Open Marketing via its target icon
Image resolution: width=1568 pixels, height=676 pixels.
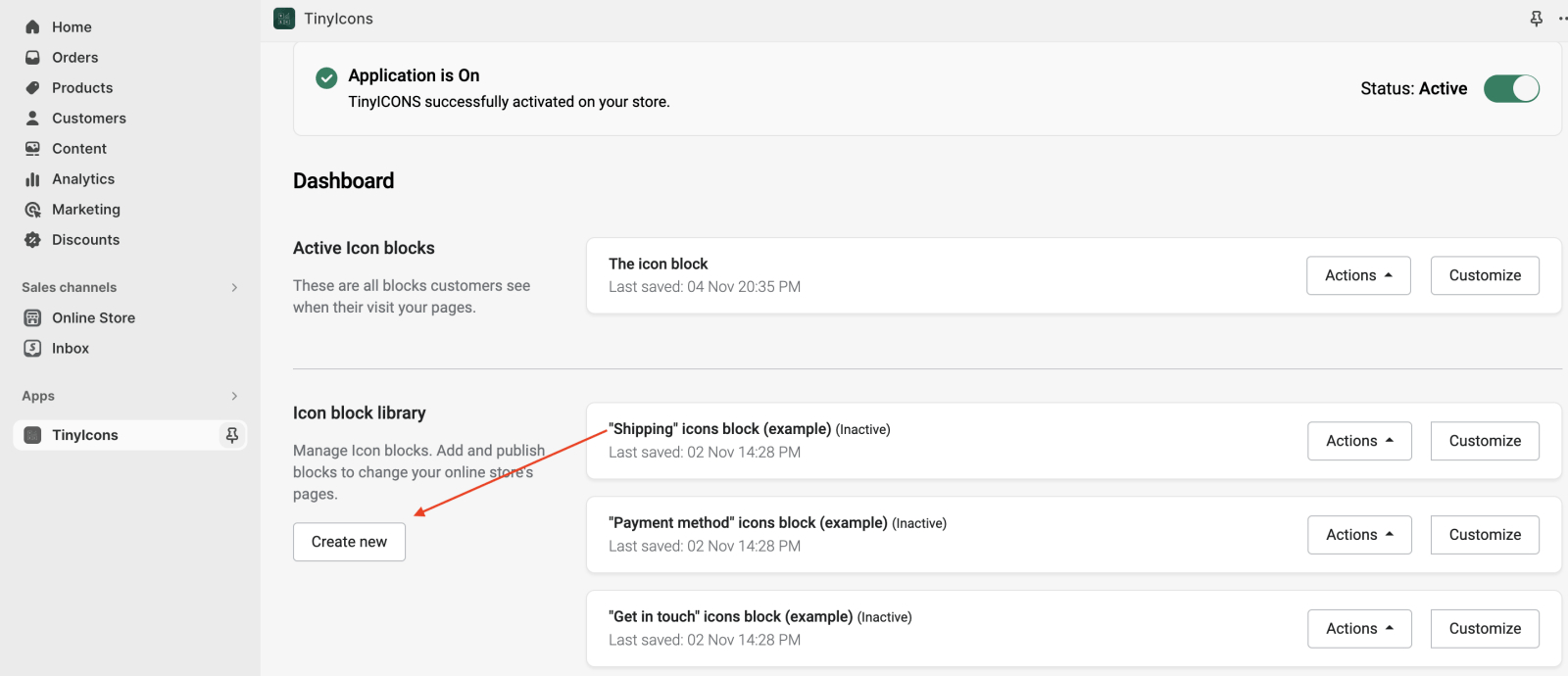click(32, 210)
